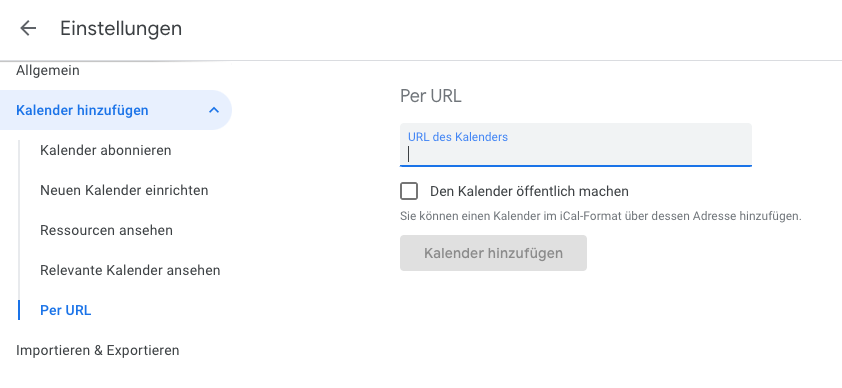Click the Den Kalender öffentlich machen label text
Image resolution: width=842 pixels, height=388 pixels.
pyautogui.click(x=529, y=192)
